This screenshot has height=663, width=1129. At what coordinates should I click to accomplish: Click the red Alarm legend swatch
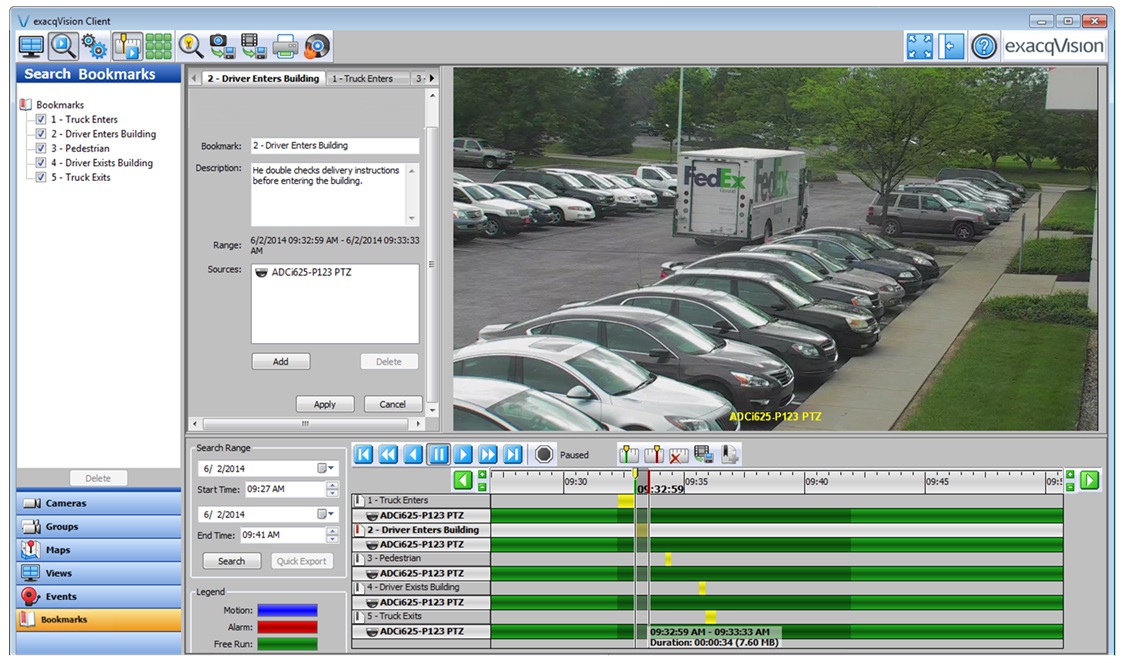click(287, 627)
